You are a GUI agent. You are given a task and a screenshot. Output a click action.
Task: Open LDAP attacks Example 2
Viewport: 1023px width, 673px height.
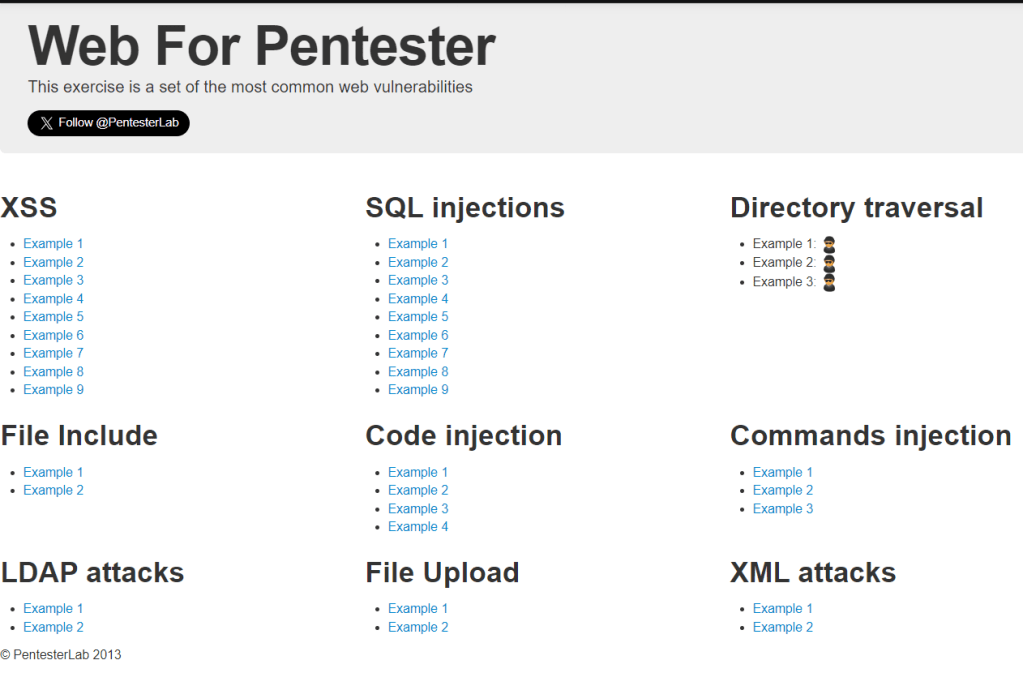[x=53, y=627]
